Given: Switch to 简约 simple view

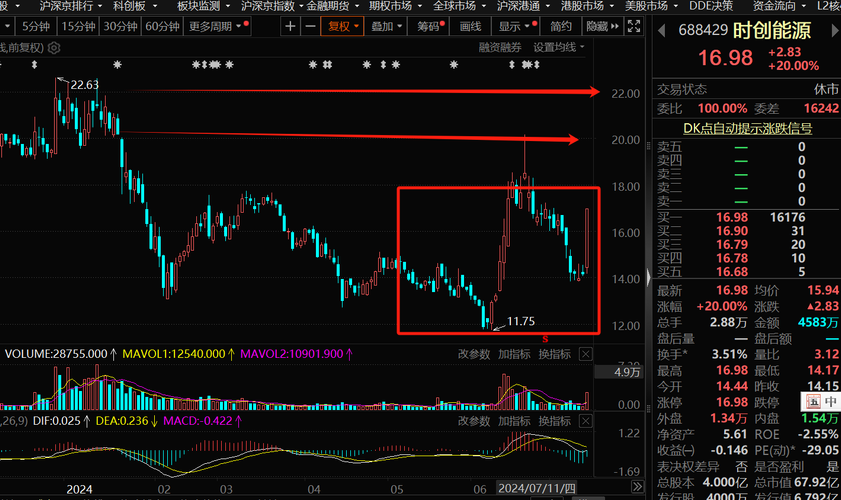Looking at the screenshot, I should tap(560, 26).
